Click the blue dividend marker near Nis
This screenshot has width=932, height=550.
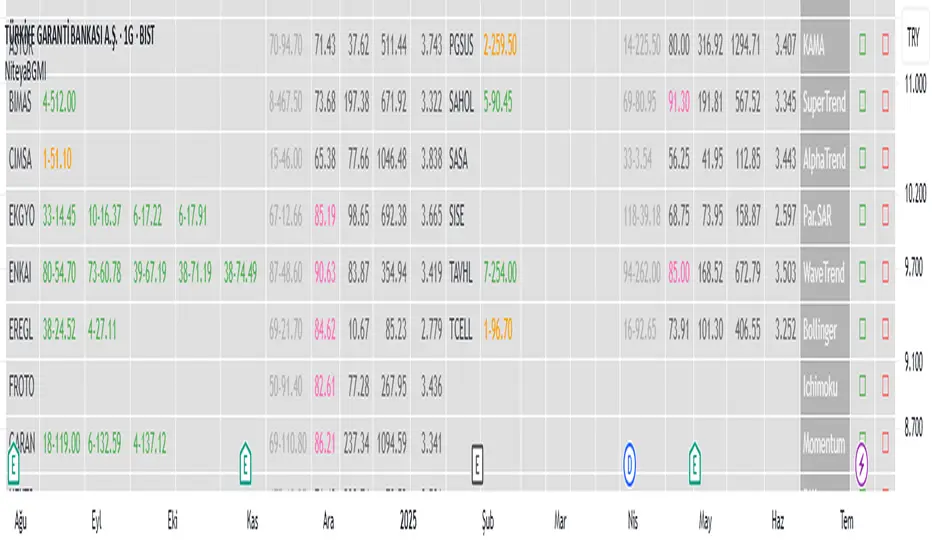click(630, 464)
